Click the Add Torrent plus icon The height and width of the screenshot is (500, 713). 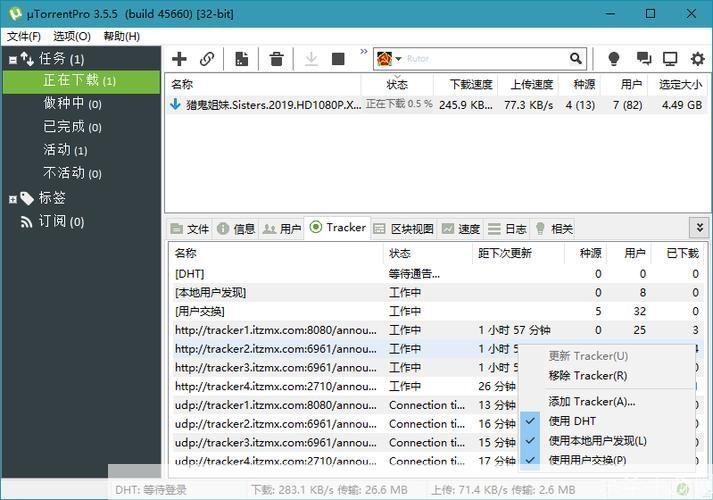tap(179, 59)
